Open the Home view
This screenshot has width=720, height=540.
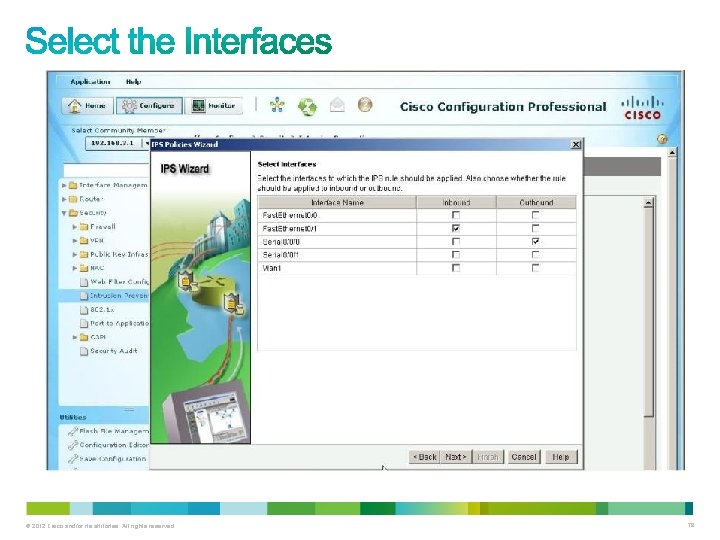[x=86, y=106]
